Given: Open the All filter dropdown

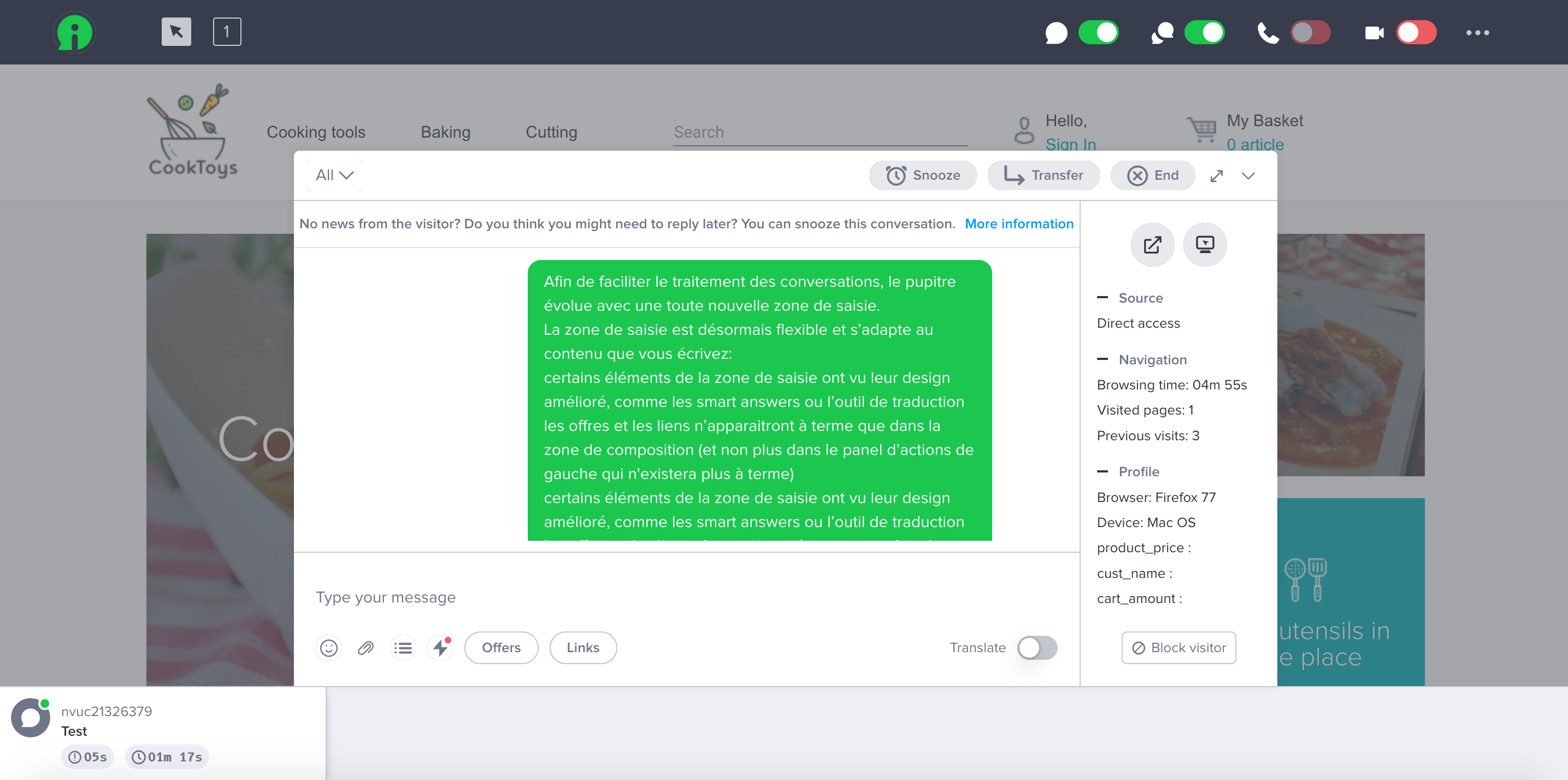Looking at the screenshot, I should (335, 175).
